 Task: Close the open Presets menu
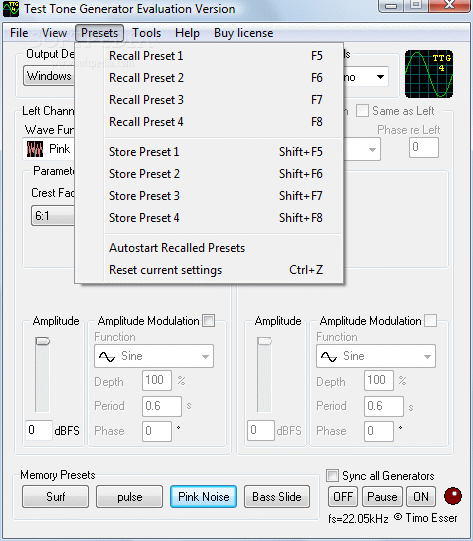pyautogui.click(x=99, y=33)
